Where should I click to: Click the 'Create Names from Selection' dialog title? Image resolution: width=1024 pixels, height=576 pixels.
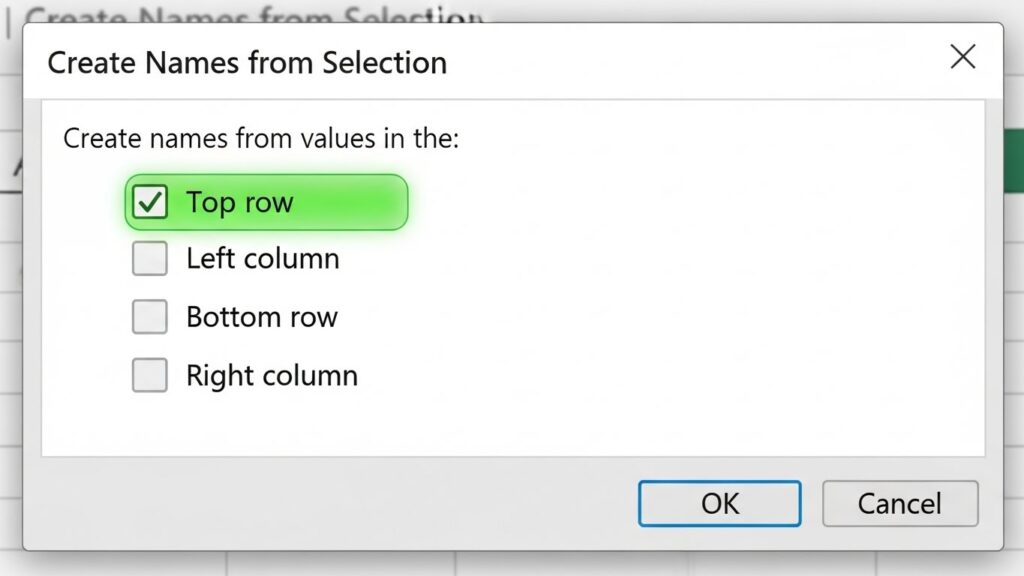pos(247,63)
